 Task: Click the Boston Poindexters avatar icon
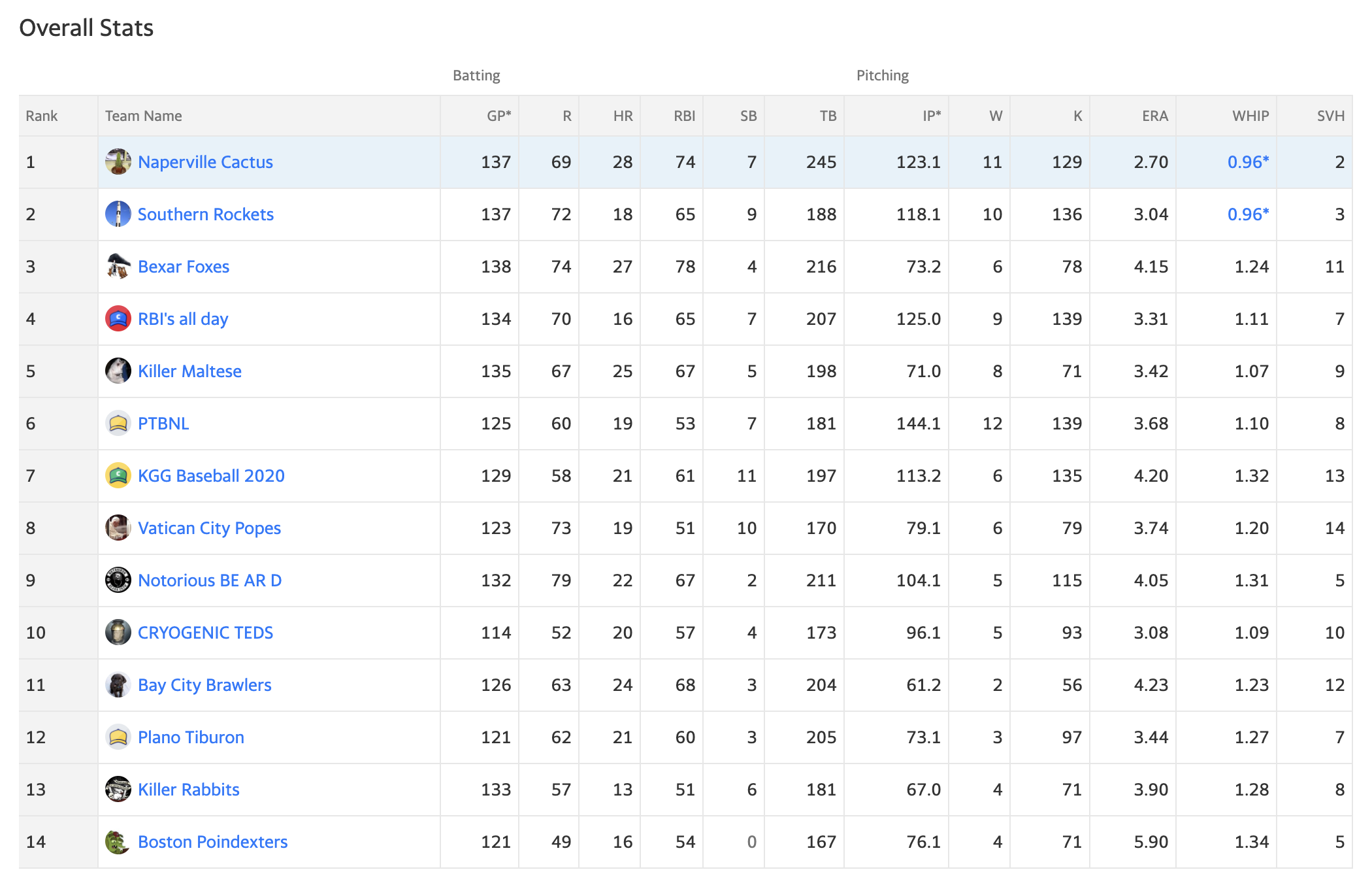click(x=118, y=841)
